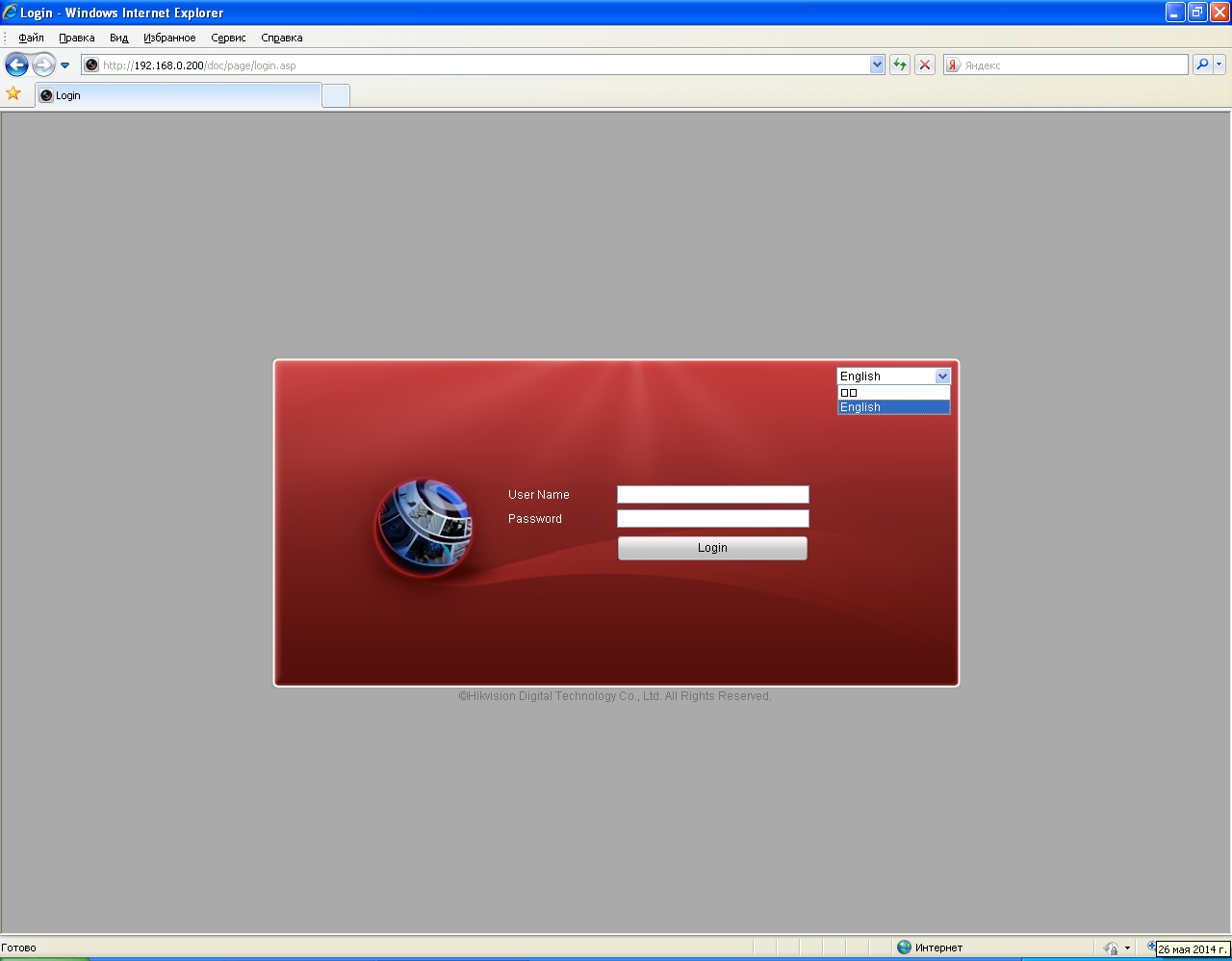The width and height of the screenshot is (1232, 961).
Task: Click the browser Forward arrow button
Action: click(x=43, y=65)
